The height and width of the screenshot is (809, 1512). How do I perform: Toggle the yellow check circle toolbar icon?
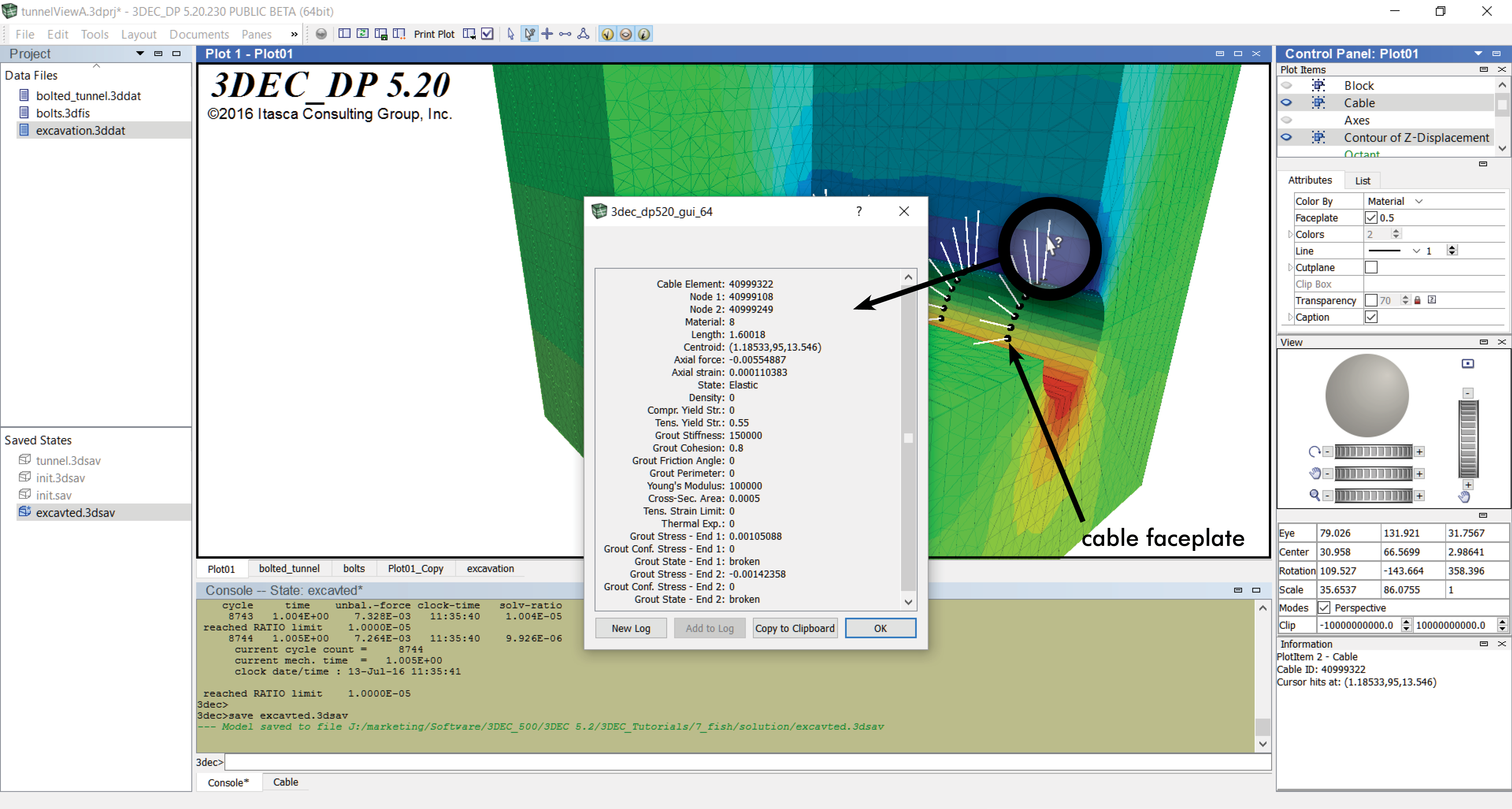coord(608,34)
